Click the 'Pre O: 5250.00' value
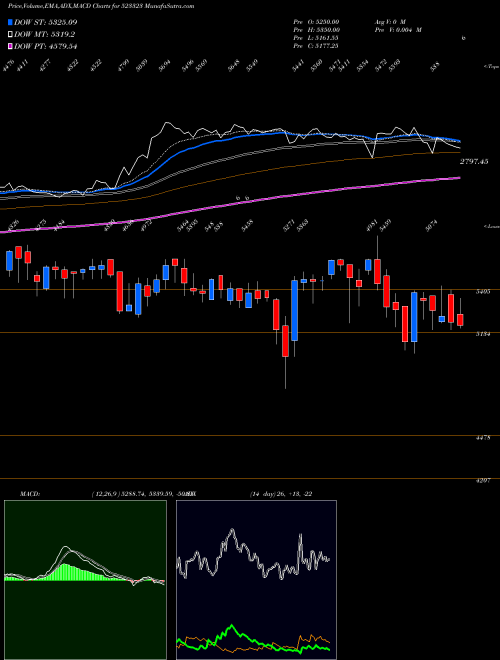 (x=316, y=21)
